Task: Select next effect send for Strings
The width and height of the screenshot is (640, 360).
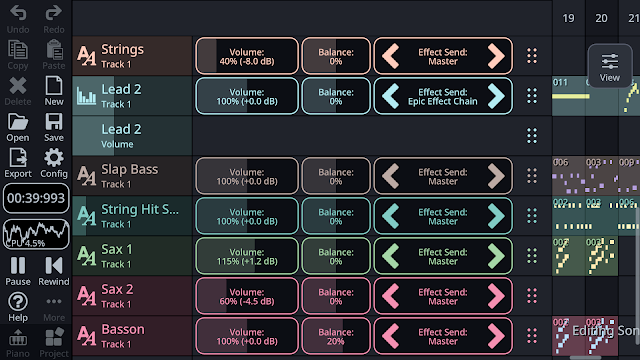Action: pyautogui.click(x=496, y=56)
